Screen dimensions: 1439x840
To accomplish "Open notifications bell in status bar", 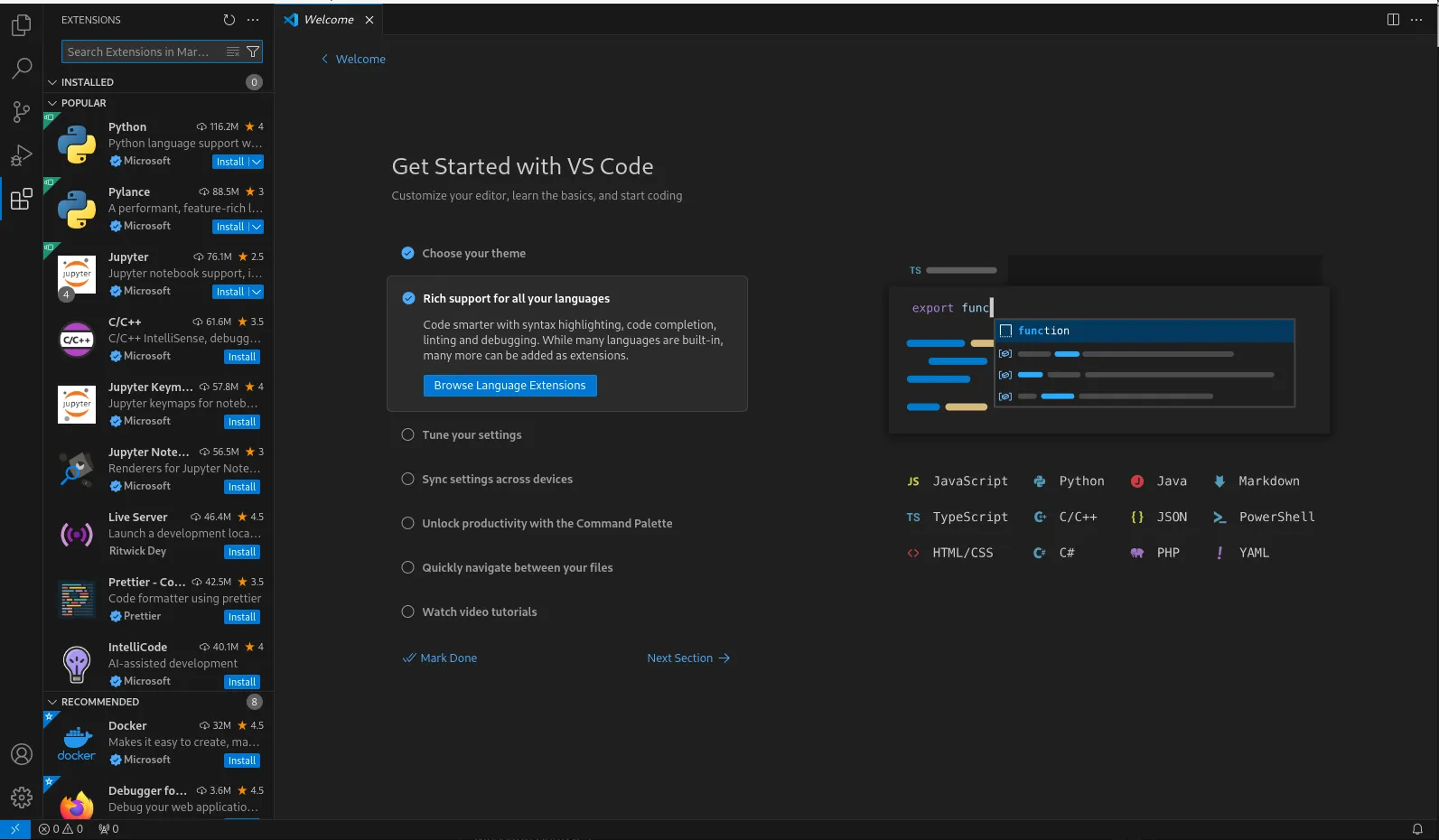I will [x=1417, y=829].
